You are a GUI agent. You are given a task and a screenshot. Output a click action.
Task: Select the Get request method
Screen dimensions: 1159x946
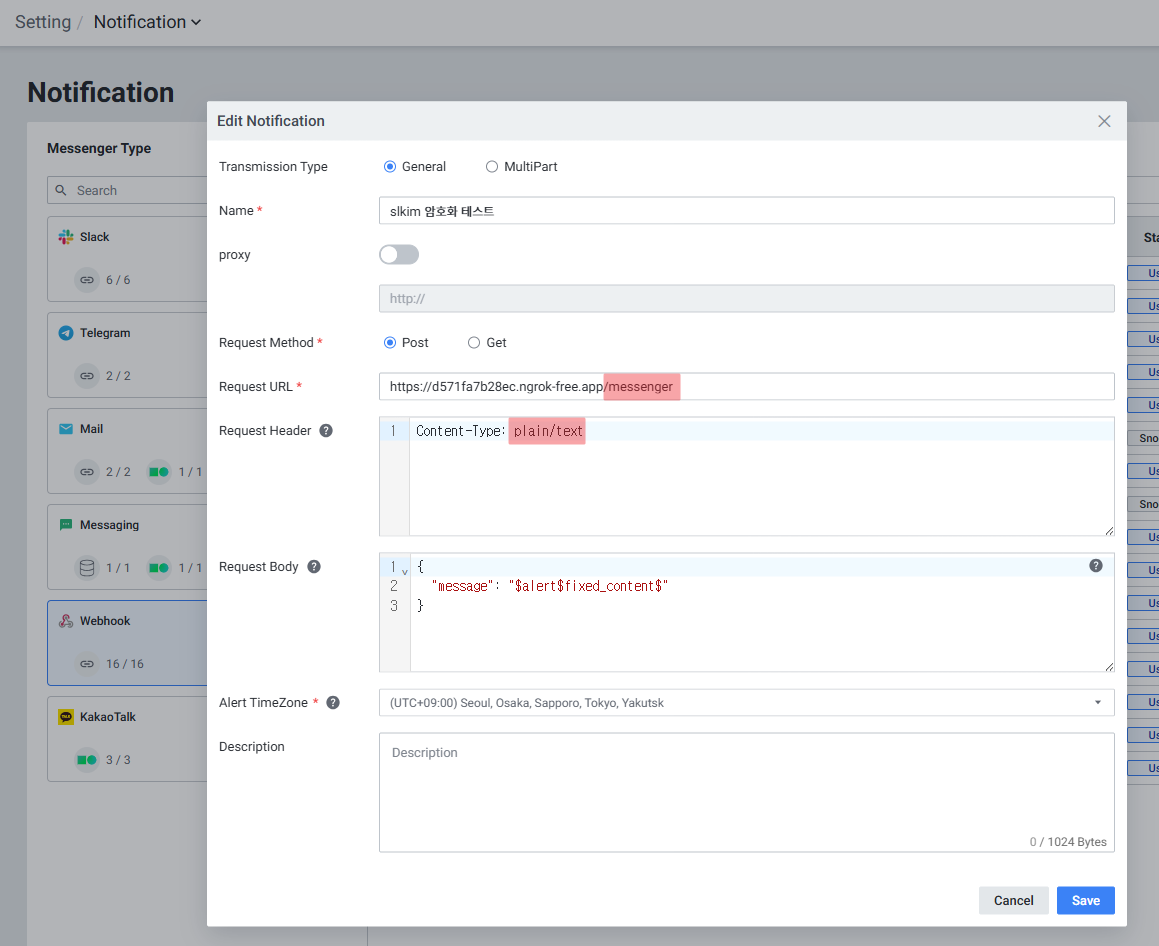click(x=474, y=343)
